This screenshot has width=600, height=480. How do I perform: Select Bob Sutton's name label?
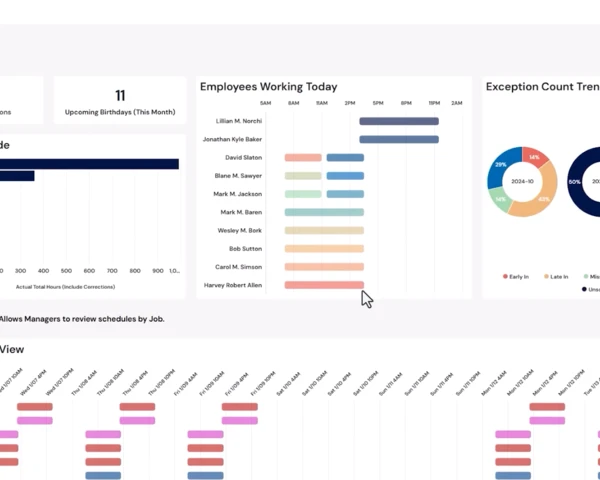[245, 249]
